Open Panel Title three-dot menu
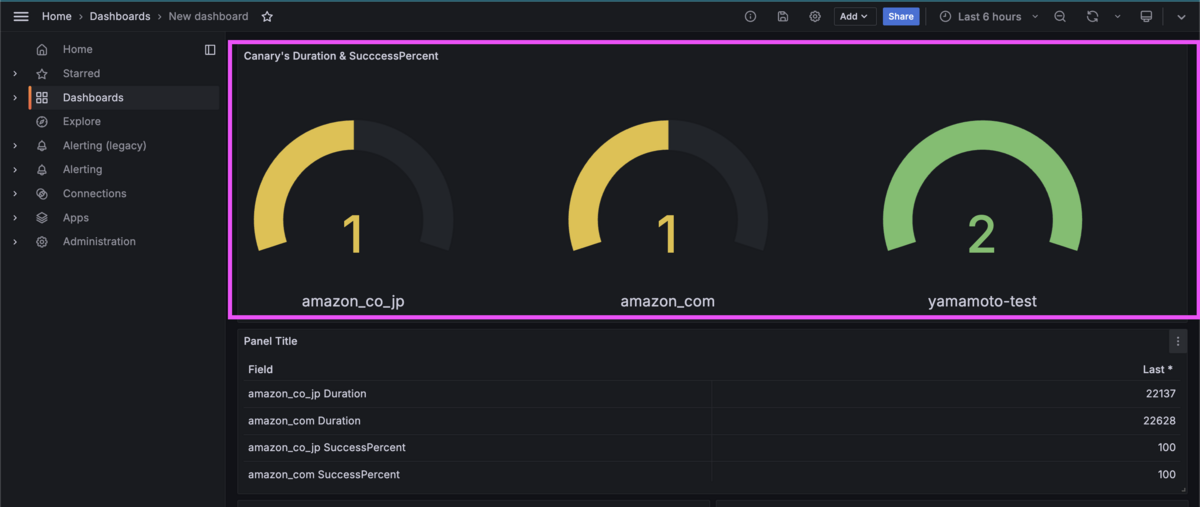The image size is (1200, 507). pos(1178,341)
